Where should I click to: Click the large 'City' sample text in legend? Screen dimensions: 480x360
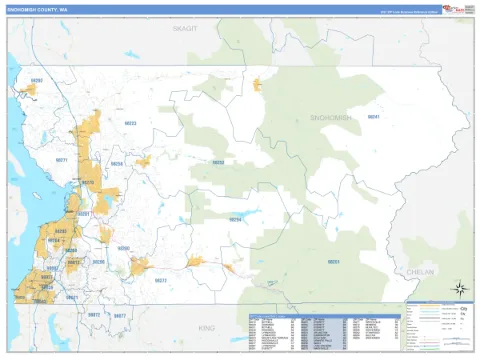click(x=463, y=309)
